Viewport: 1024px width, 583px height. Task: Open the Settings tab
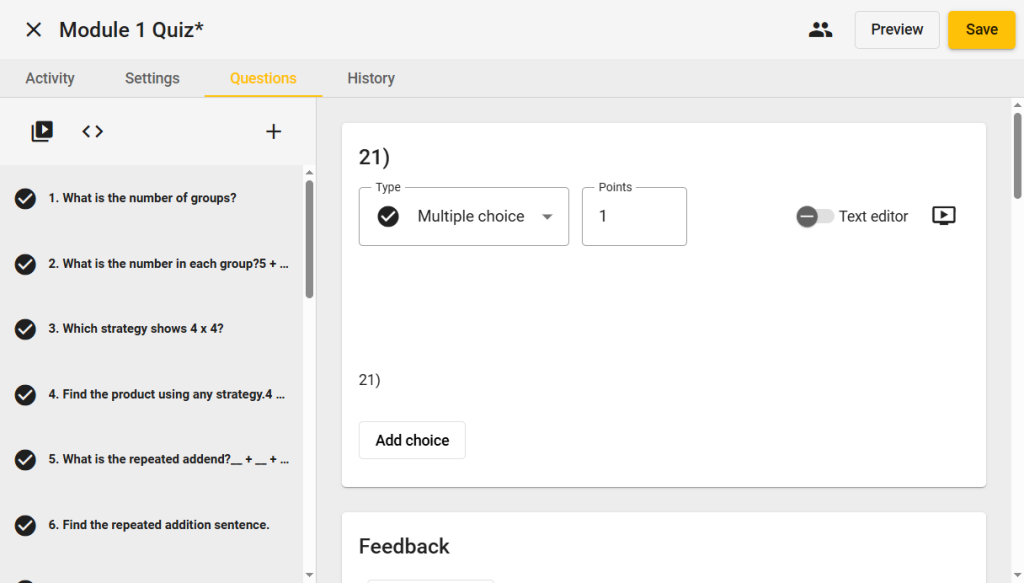coord(152,78)
